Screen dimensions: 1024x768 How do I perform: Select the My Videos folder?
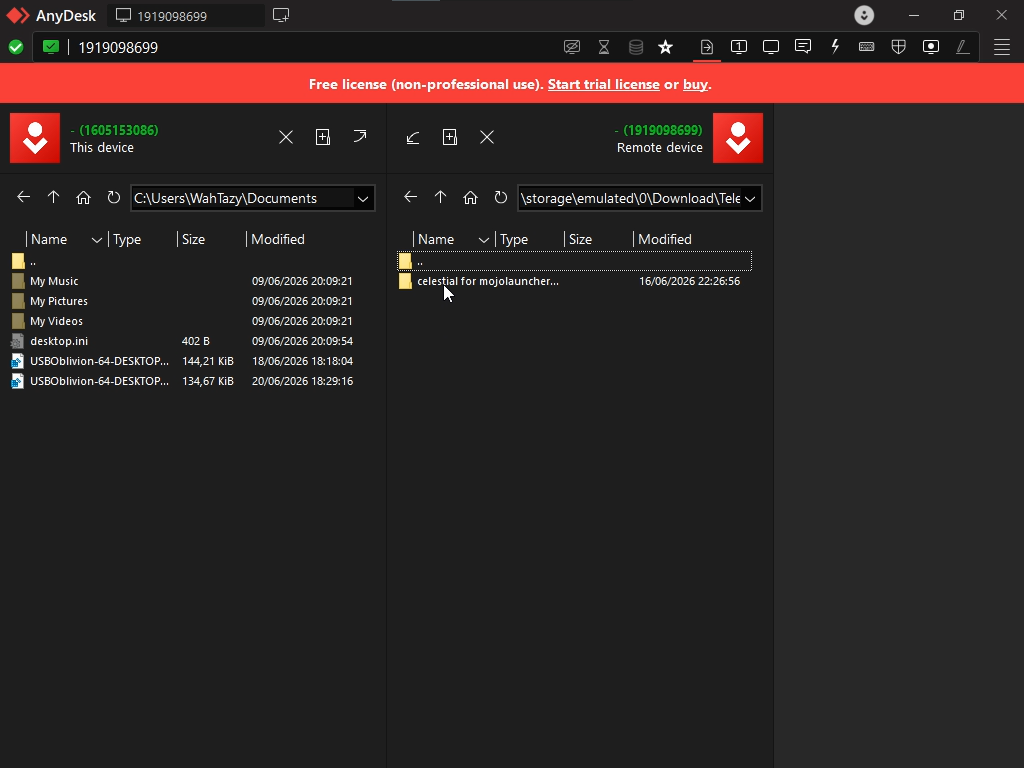[x=183, y=321]
